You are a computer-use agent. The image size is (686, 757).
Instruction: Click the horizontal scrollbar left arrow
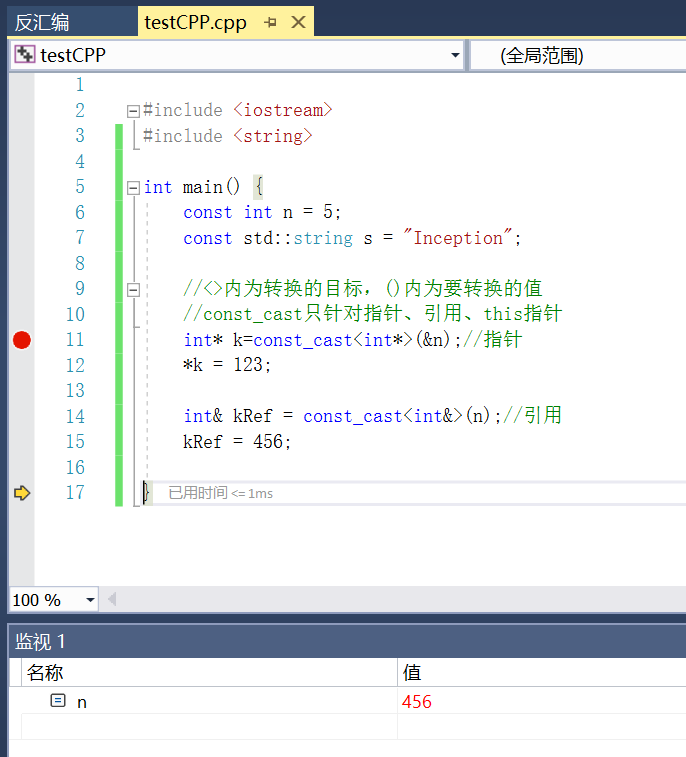(112, 600)
